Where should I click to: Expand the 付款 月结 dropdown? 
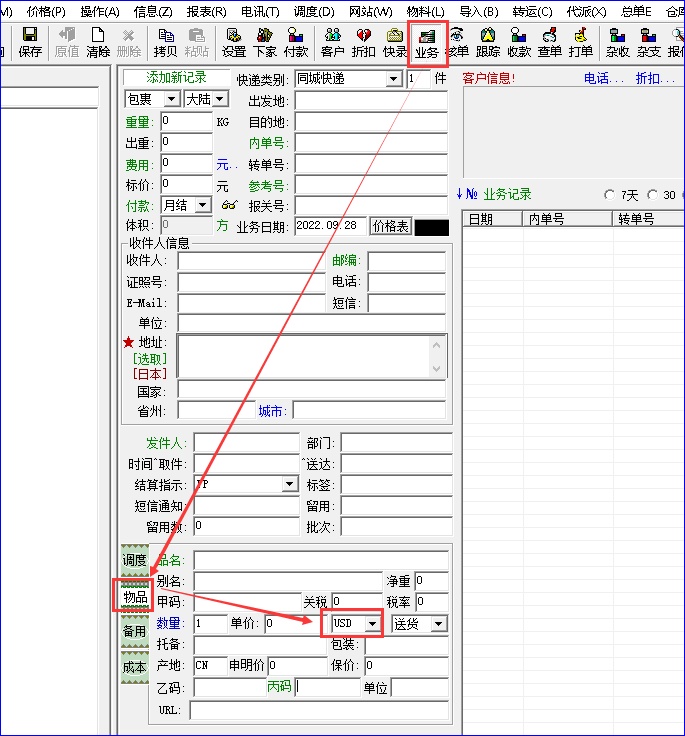202,205
